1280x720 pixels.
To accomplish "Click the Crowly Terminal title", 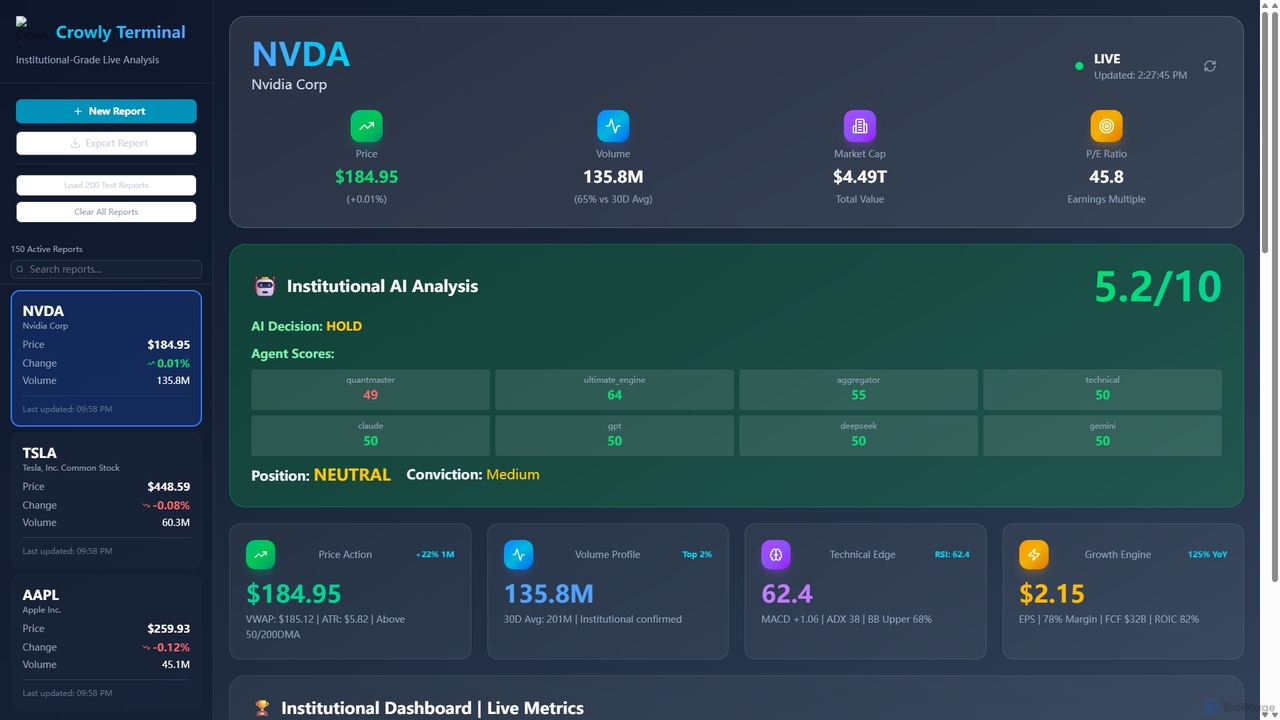I will point(121,32).
